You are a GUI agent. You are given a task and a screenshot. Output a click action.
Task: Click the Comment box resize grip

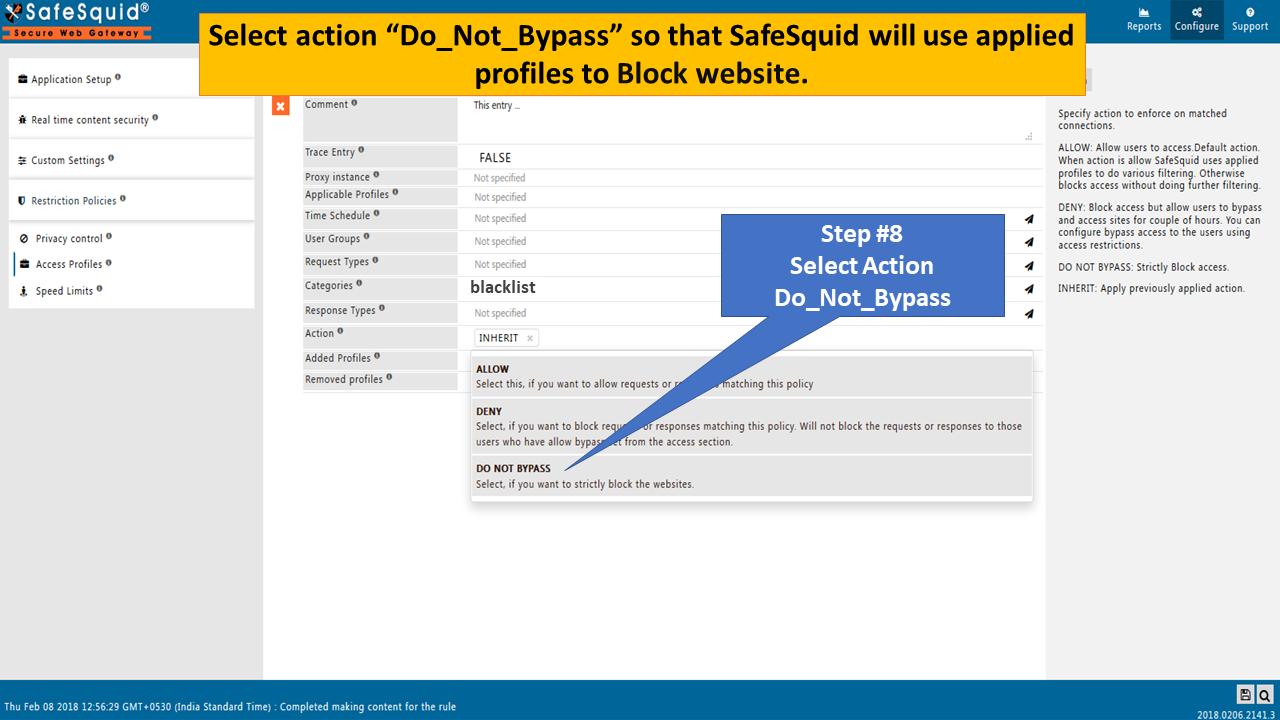(1029, 137)
